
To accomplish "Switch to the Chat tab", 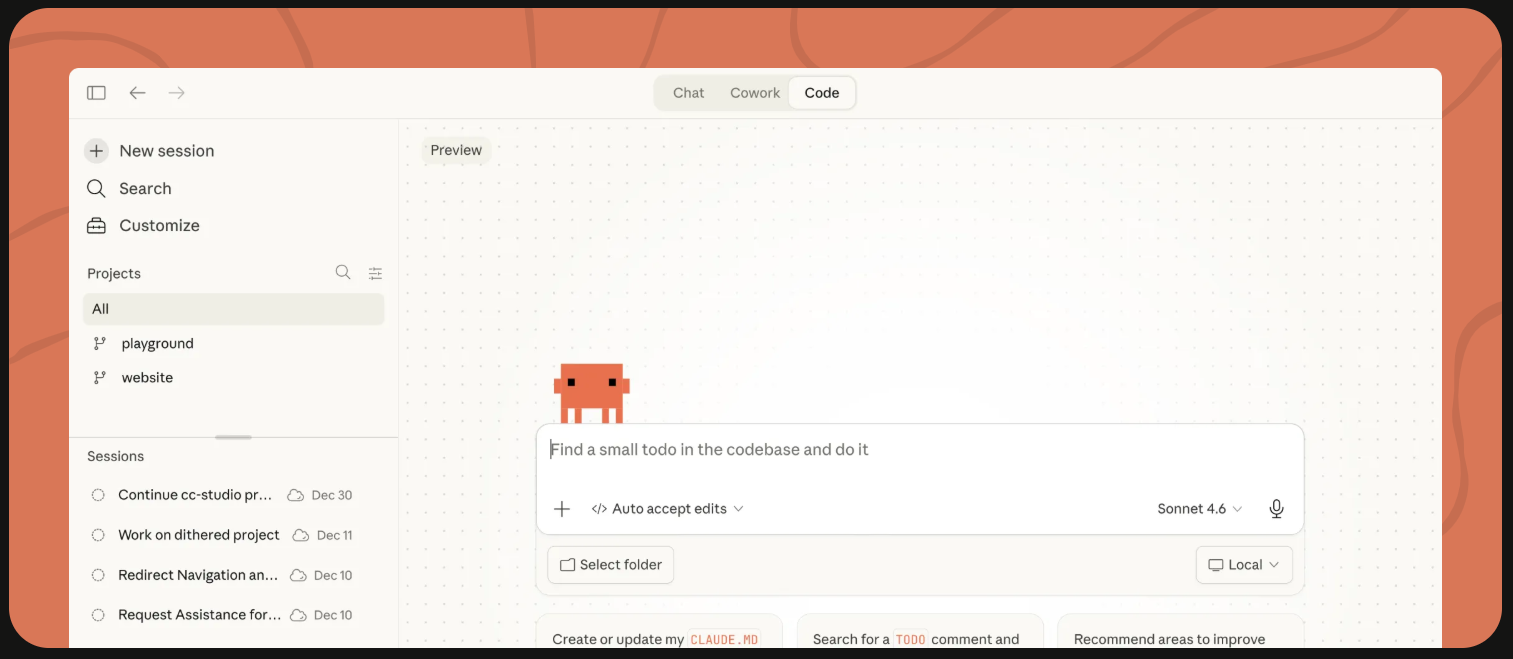I will [x=688, y=93].
